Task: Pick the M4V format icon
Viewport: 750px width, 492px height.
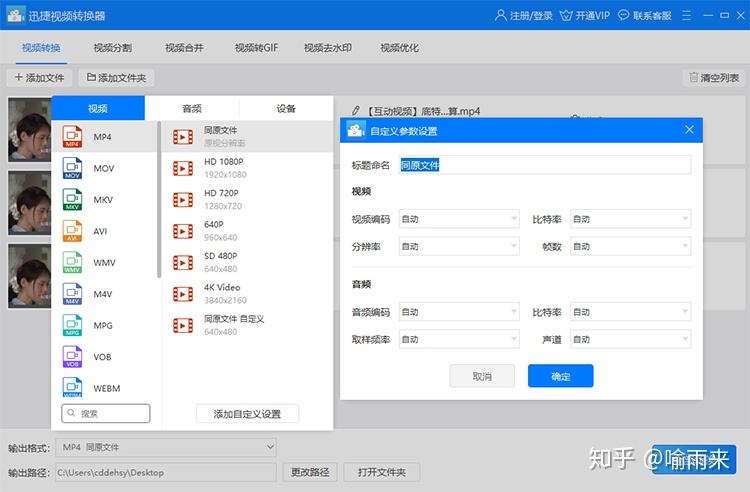Action: click(x=72, y=294)
